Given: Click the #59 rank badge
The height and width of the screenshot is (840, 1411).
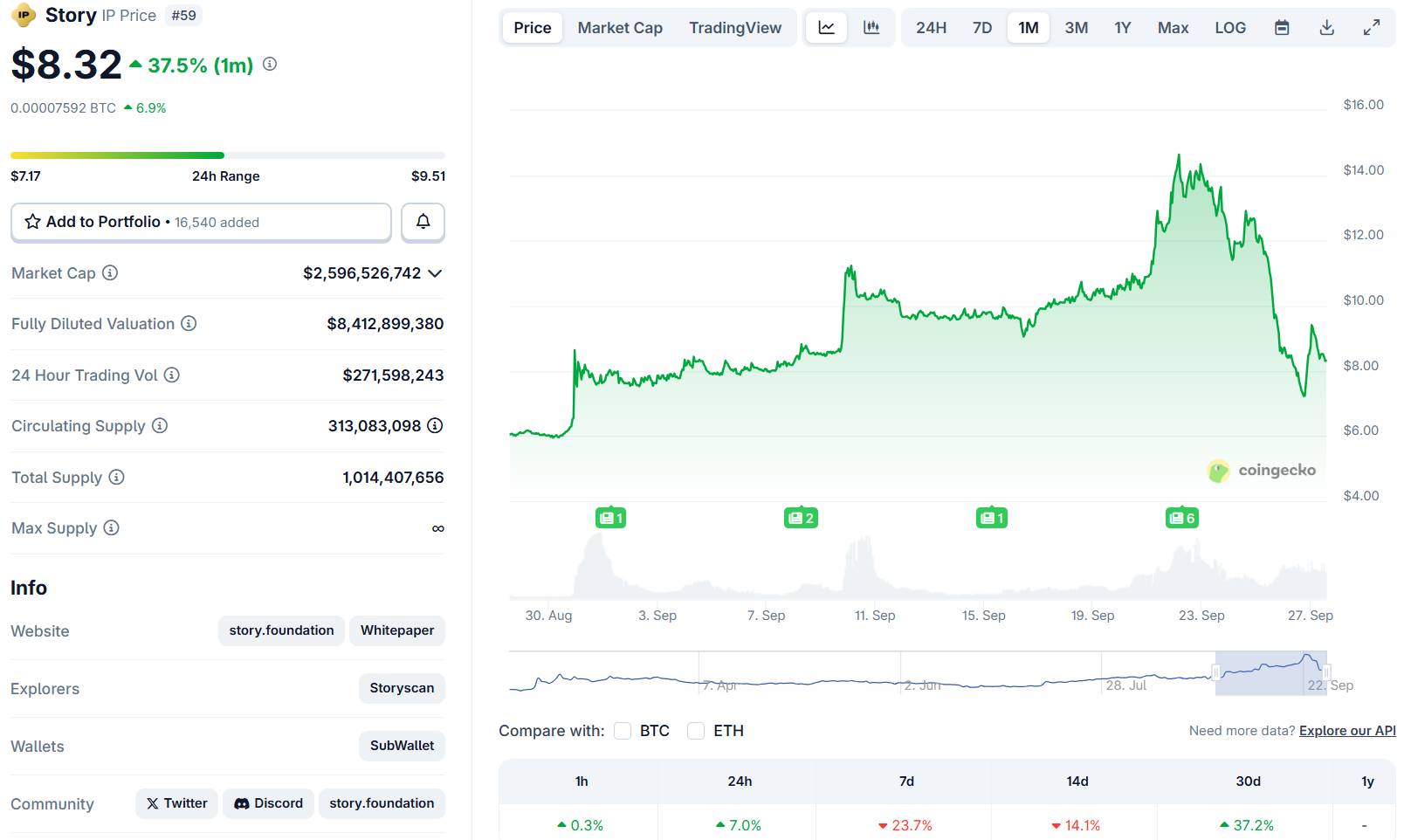Looking at the screenshot, I should 183,16.
